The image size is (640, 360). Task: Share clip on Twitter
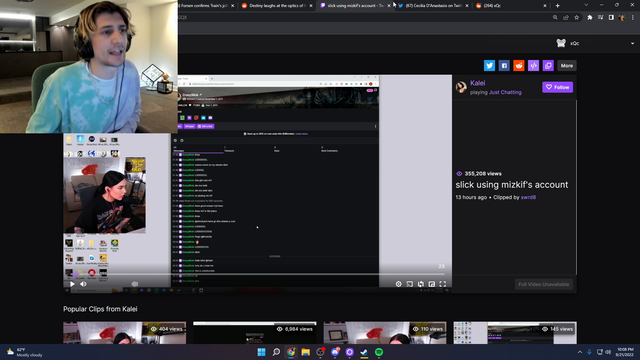pos(489,65)
